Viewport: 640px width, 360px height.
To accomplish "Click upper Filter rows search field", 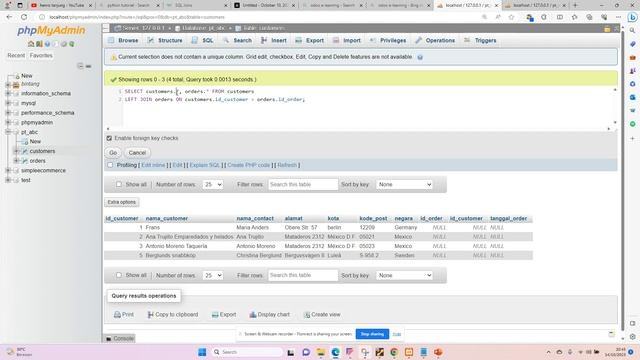I will pos(303,184).
